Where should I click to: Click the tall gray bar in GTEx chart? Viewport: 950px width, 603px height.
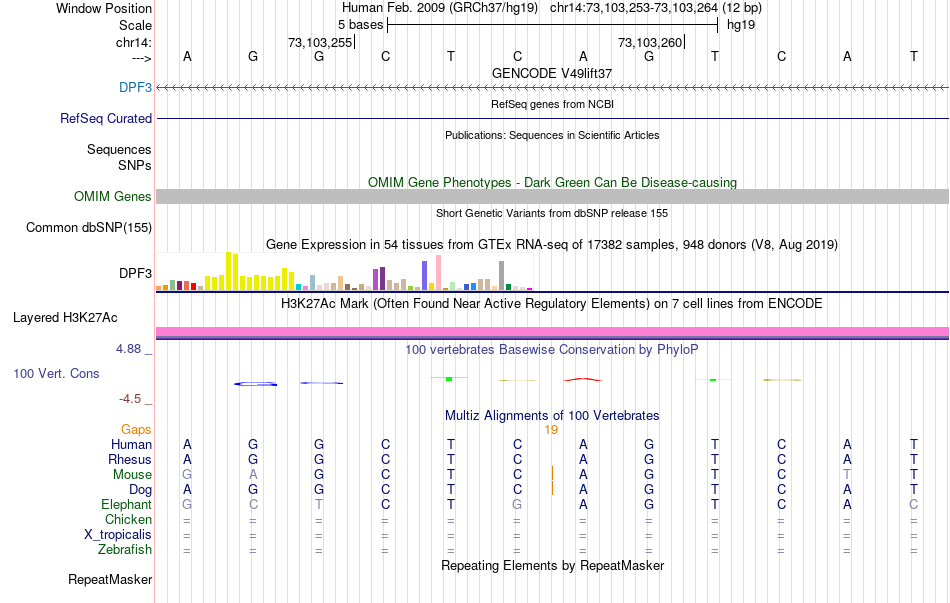coord(501,276)
